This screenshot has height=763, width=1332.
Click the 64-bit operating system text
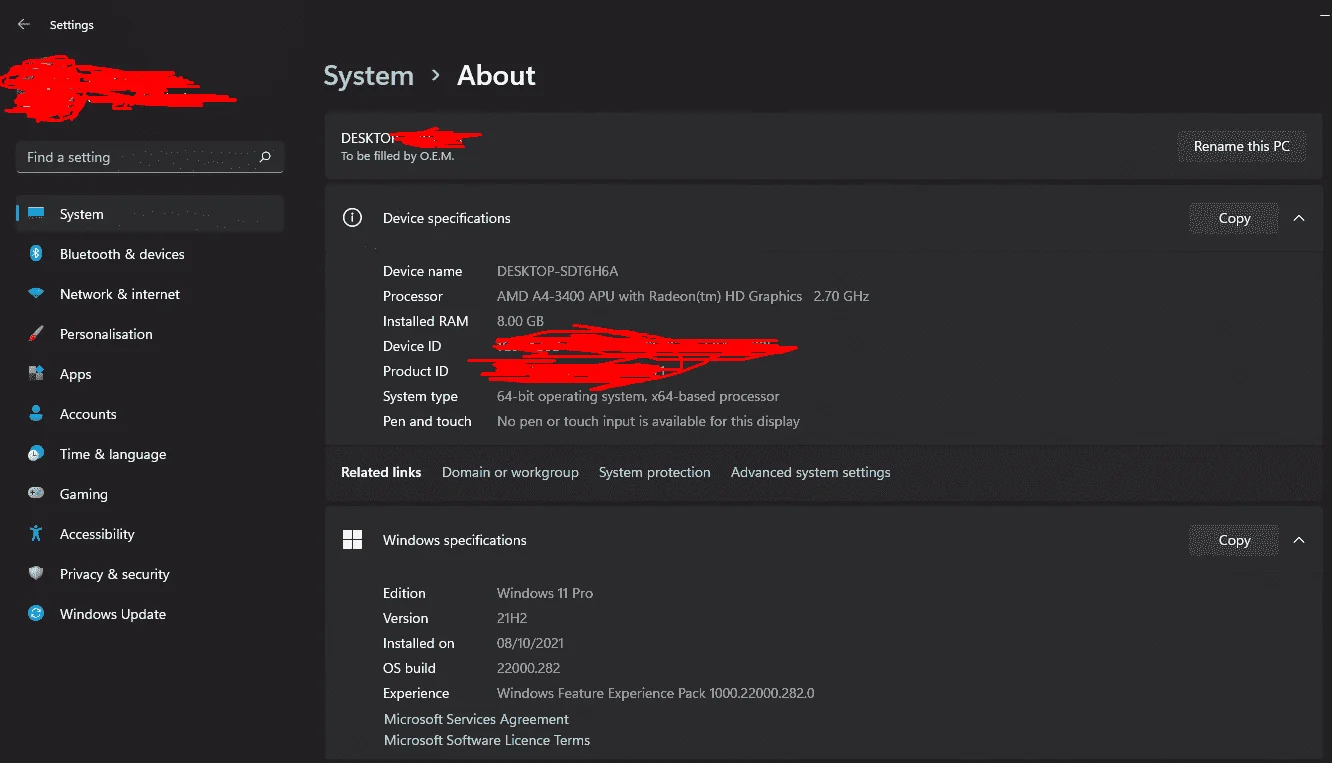638,396
